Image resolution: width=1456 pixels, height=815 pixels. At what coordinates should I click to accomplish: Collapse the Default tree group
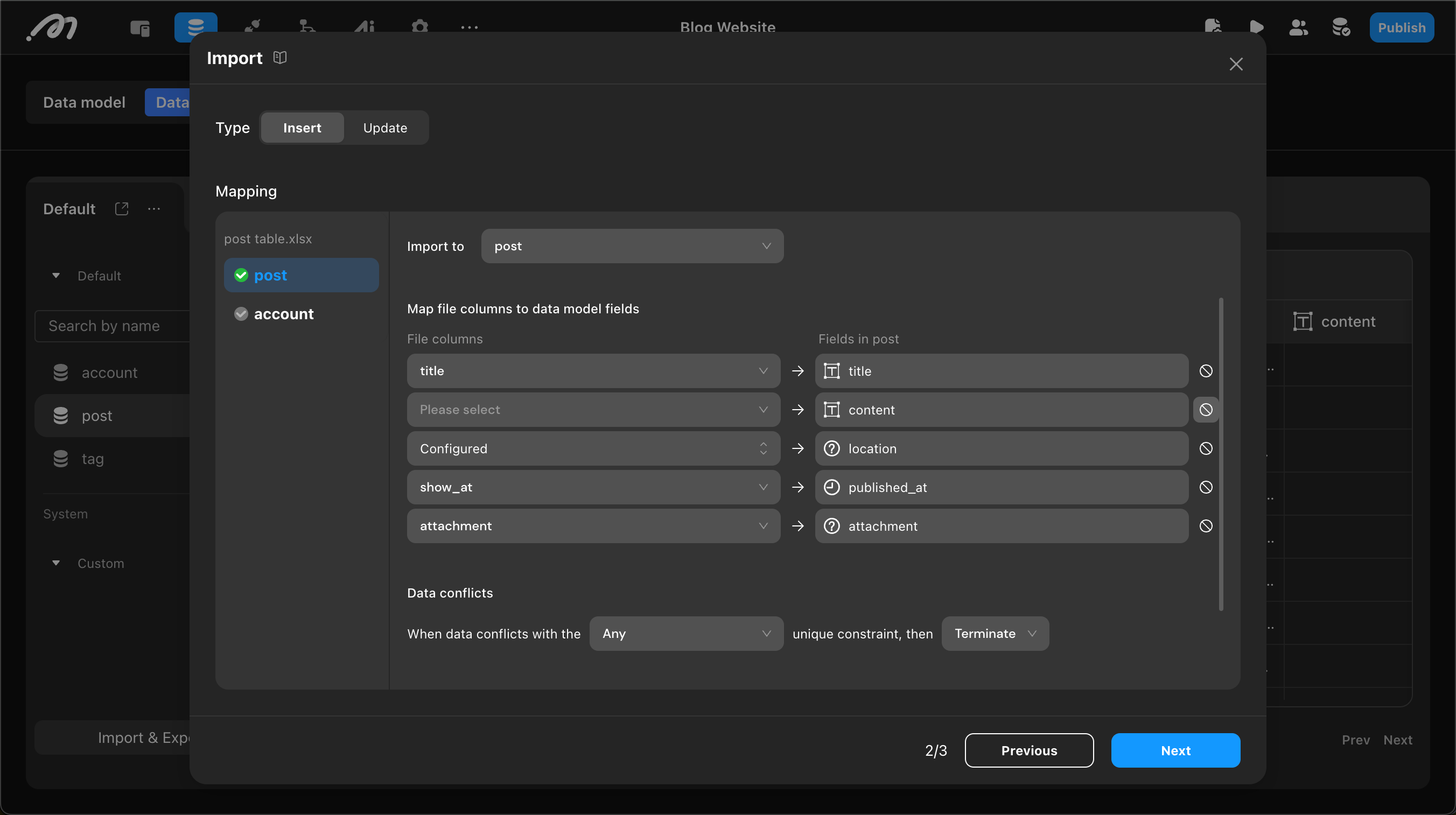(x=56, y=276)
